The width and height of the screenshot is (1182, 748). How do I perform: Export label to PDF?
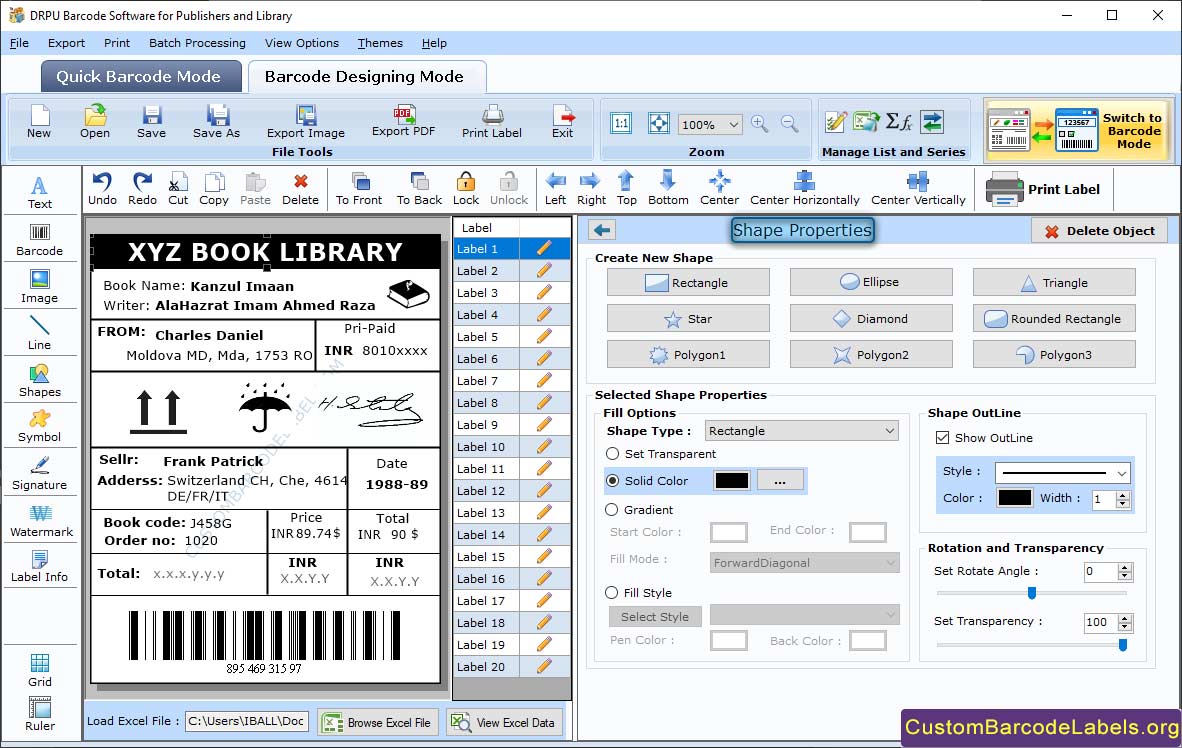pos(404,121)
